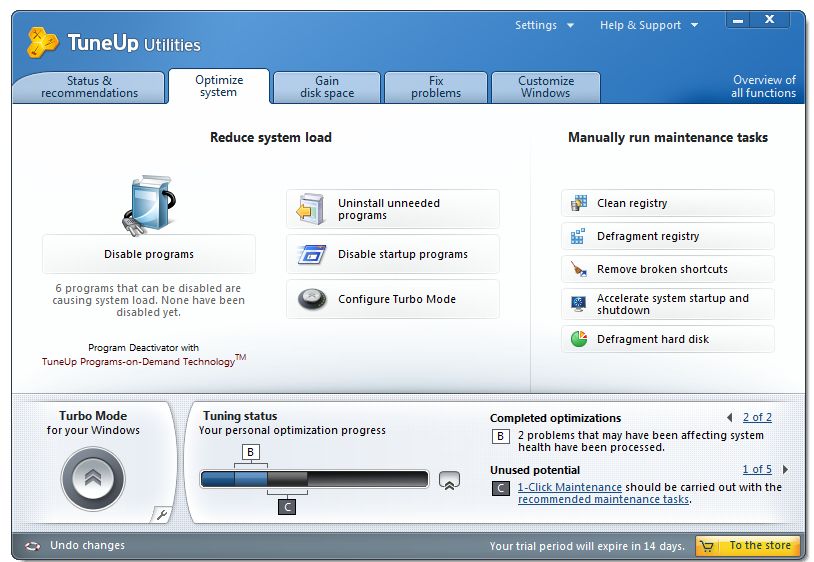Image resolution: width=814 pixels, height=562 pixels.
Task: Click Uninstall unneeded programs
Action: (393, 209)
